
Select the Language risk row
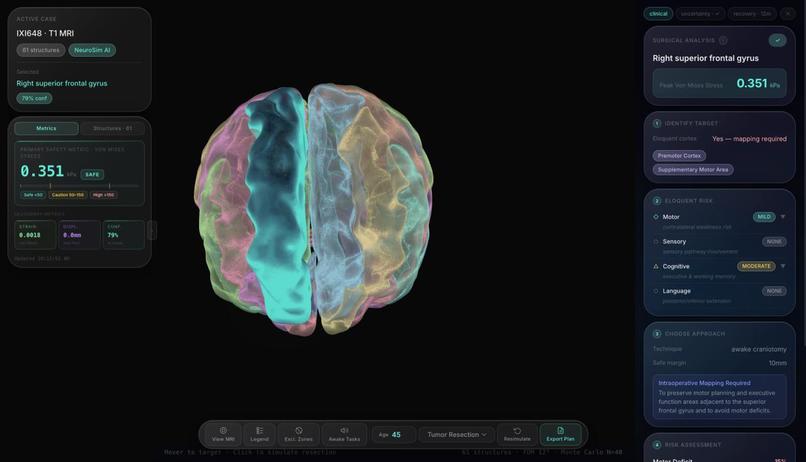tap(719, 295)
